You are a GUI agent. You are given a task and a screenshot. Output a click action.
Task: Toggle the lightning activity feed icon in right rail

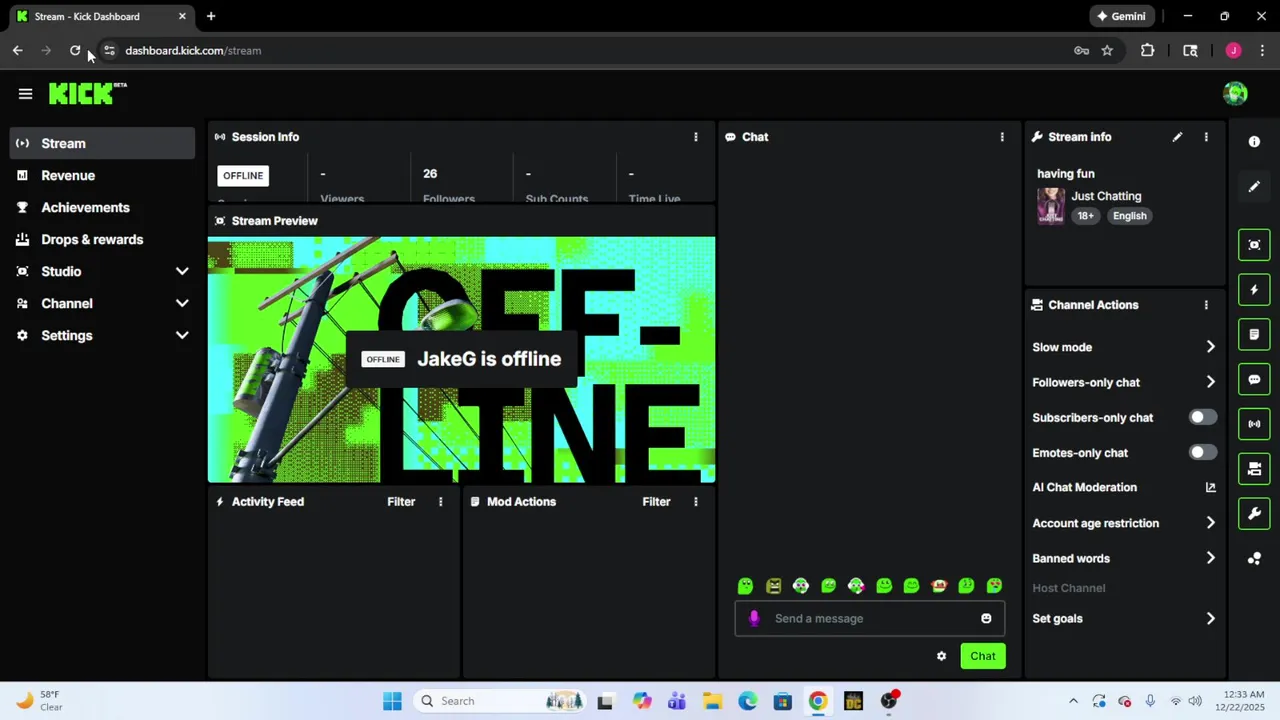[1254, 290]
